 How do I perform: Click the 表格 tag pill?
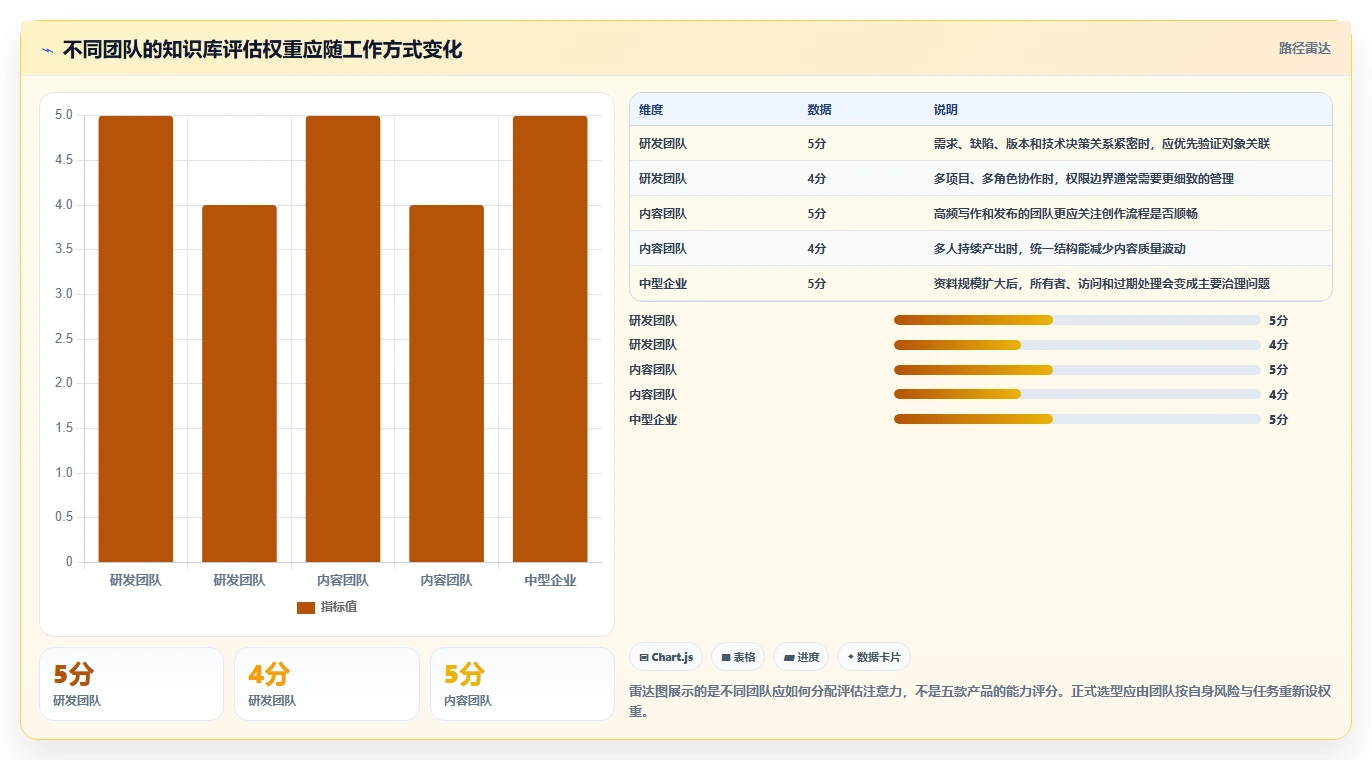point(738,657)
